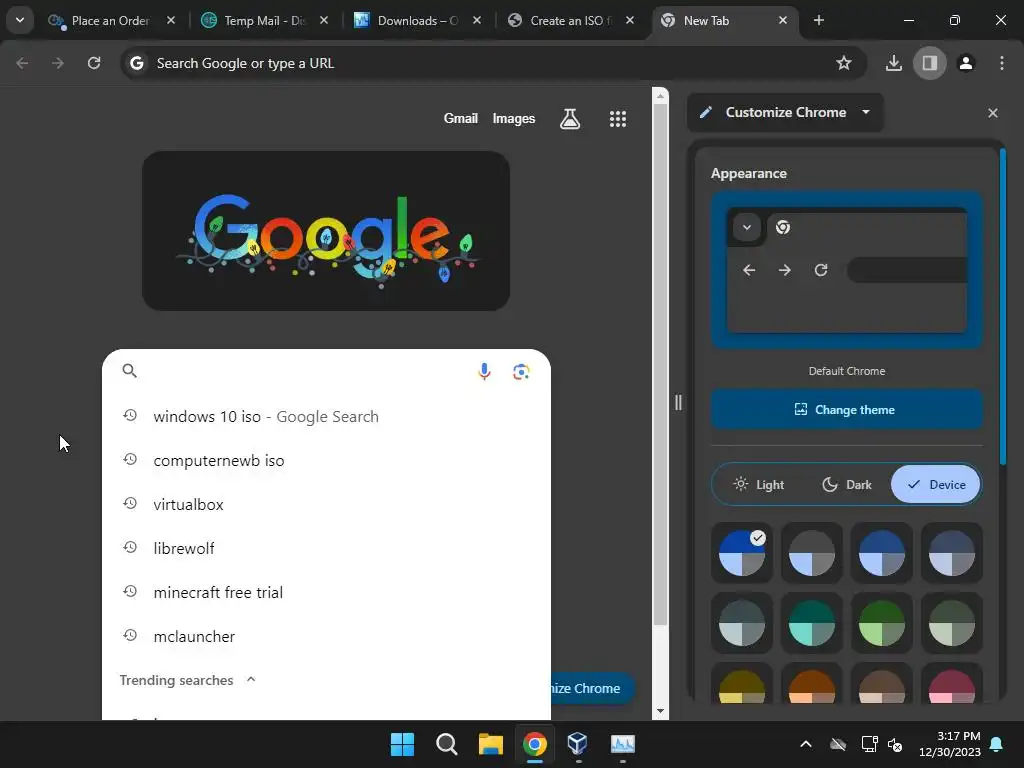
Task: Close the Customize Chrome side panel
Action: 993,113
